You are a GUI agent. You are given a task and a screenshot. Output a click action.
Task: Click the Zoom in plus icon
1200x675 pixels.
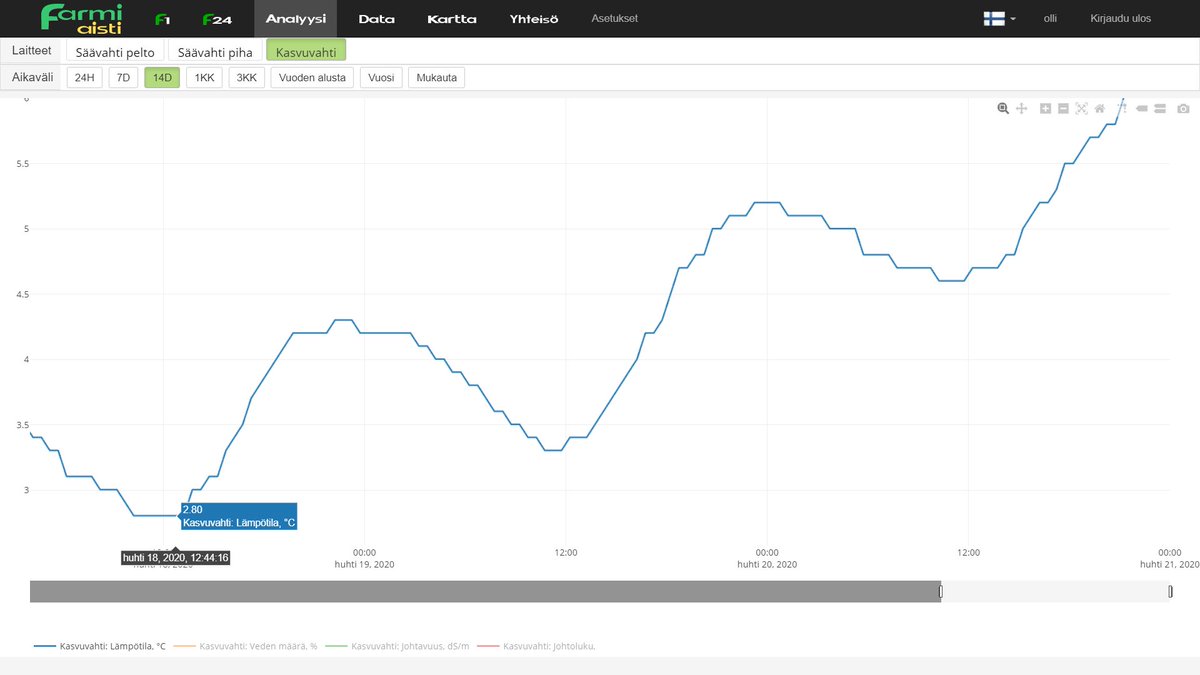(1045, 108)
